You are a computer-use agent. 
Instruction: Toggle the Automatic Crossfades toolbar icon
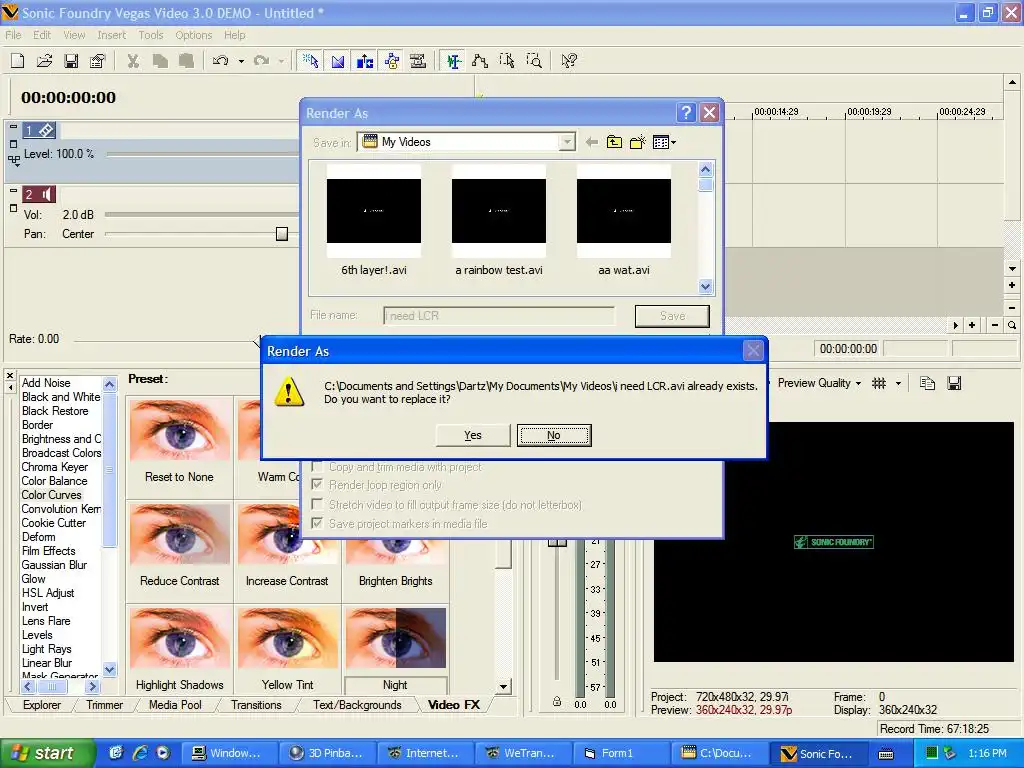(338, 61)
